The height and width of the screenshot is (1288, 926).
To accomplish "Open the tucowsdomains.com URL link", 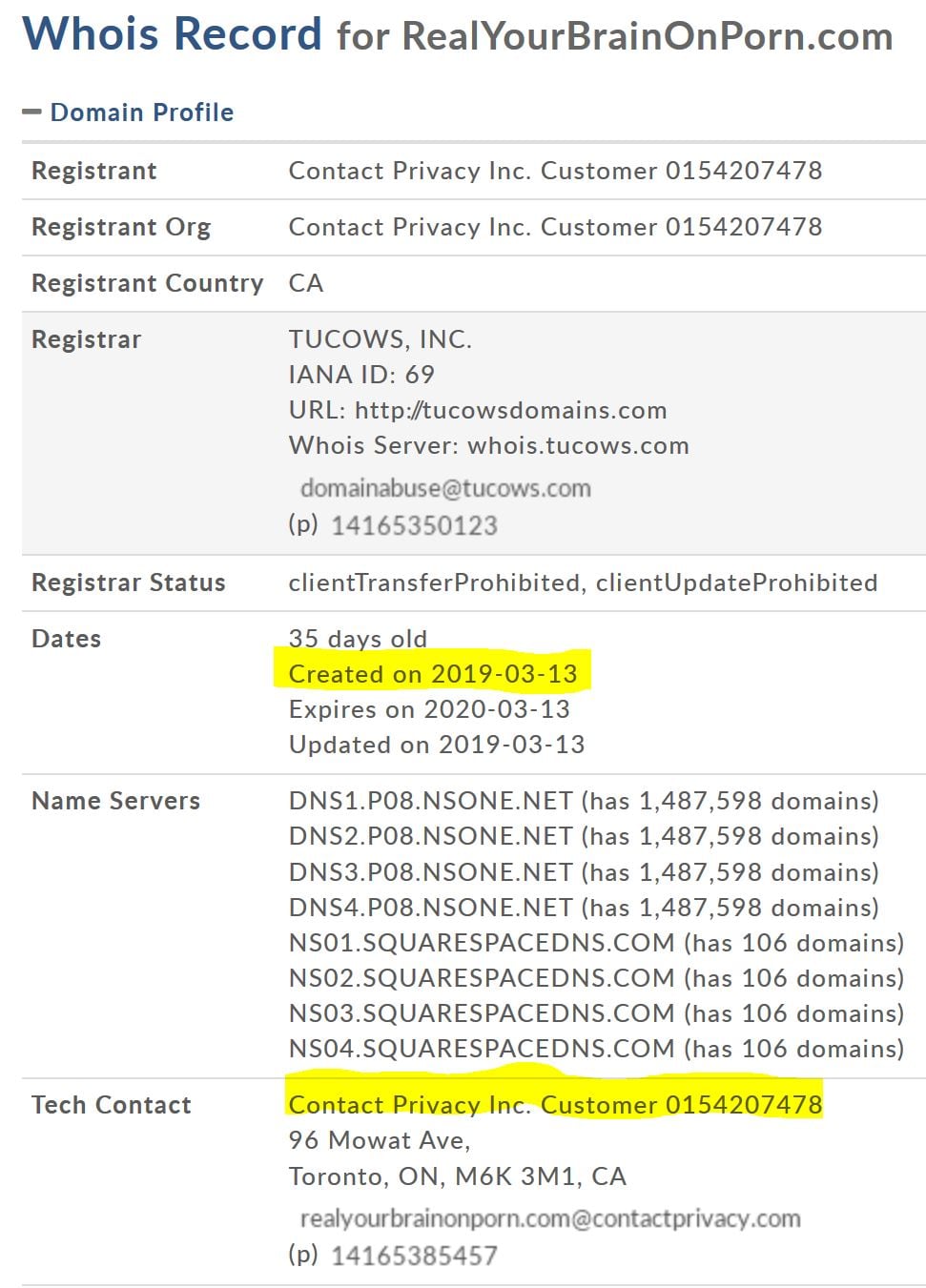I will (x=511, y=410).
